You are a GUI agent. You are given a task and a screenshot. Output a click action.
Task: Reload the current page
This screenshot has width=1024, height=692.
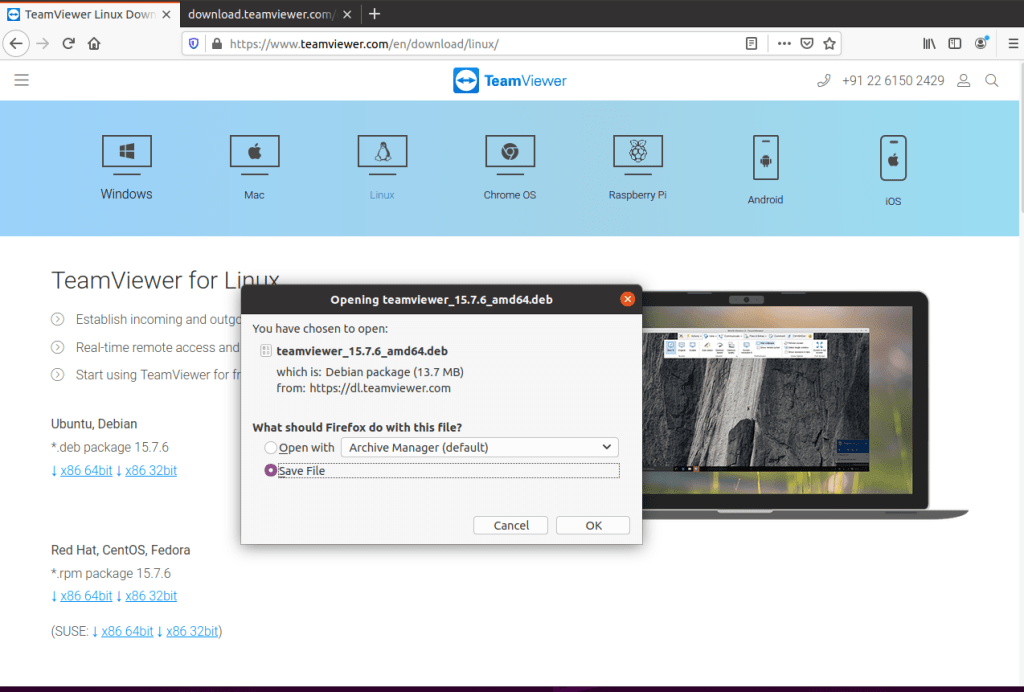[x=69, y=44]
